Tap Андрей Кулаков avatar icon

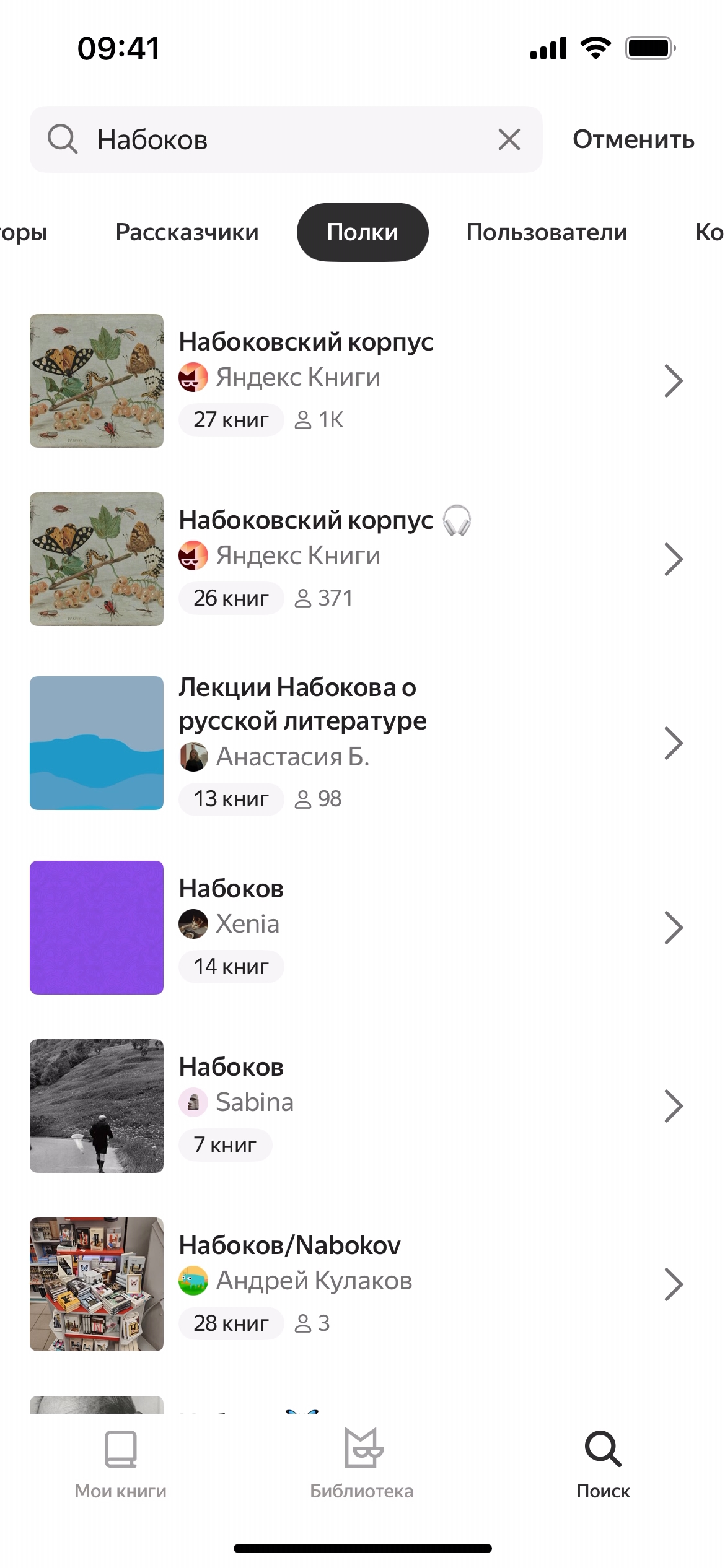(x=193, y=1281)
